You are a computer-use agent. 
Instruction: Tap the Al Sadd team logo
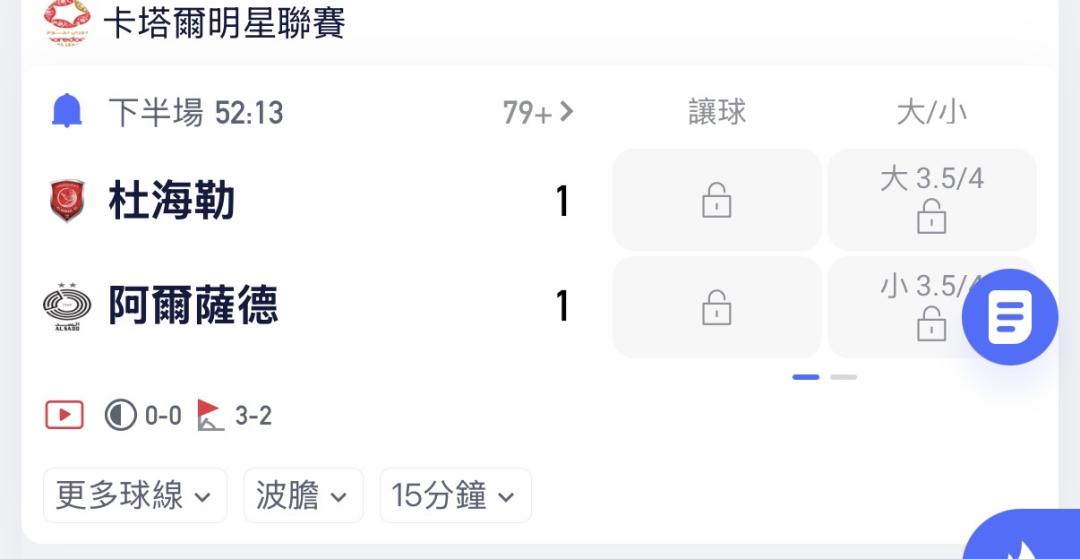[67, 306]
